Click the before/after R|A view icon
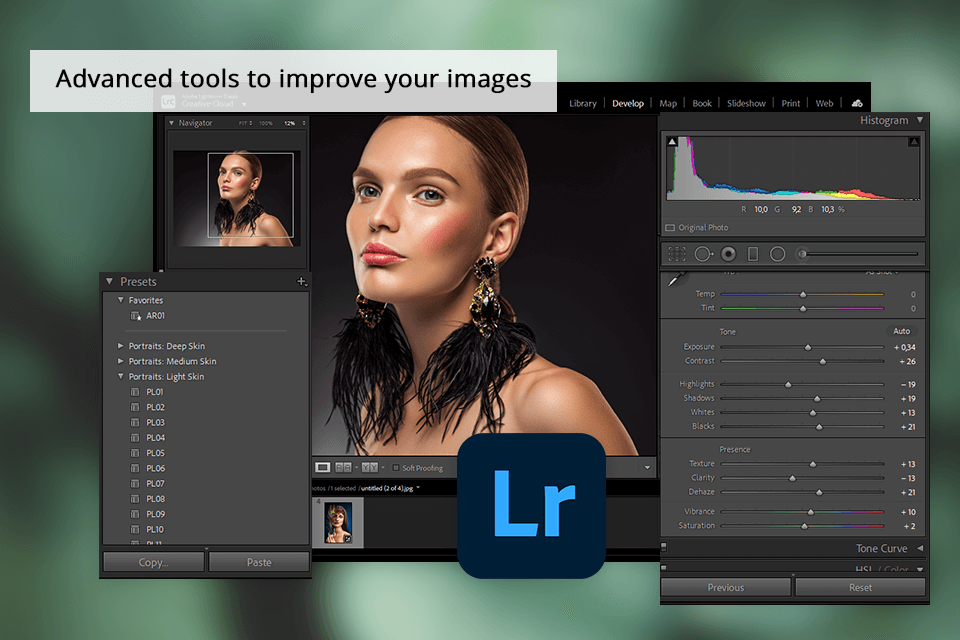This screenshot has height=640, width=960. point(343,467)
